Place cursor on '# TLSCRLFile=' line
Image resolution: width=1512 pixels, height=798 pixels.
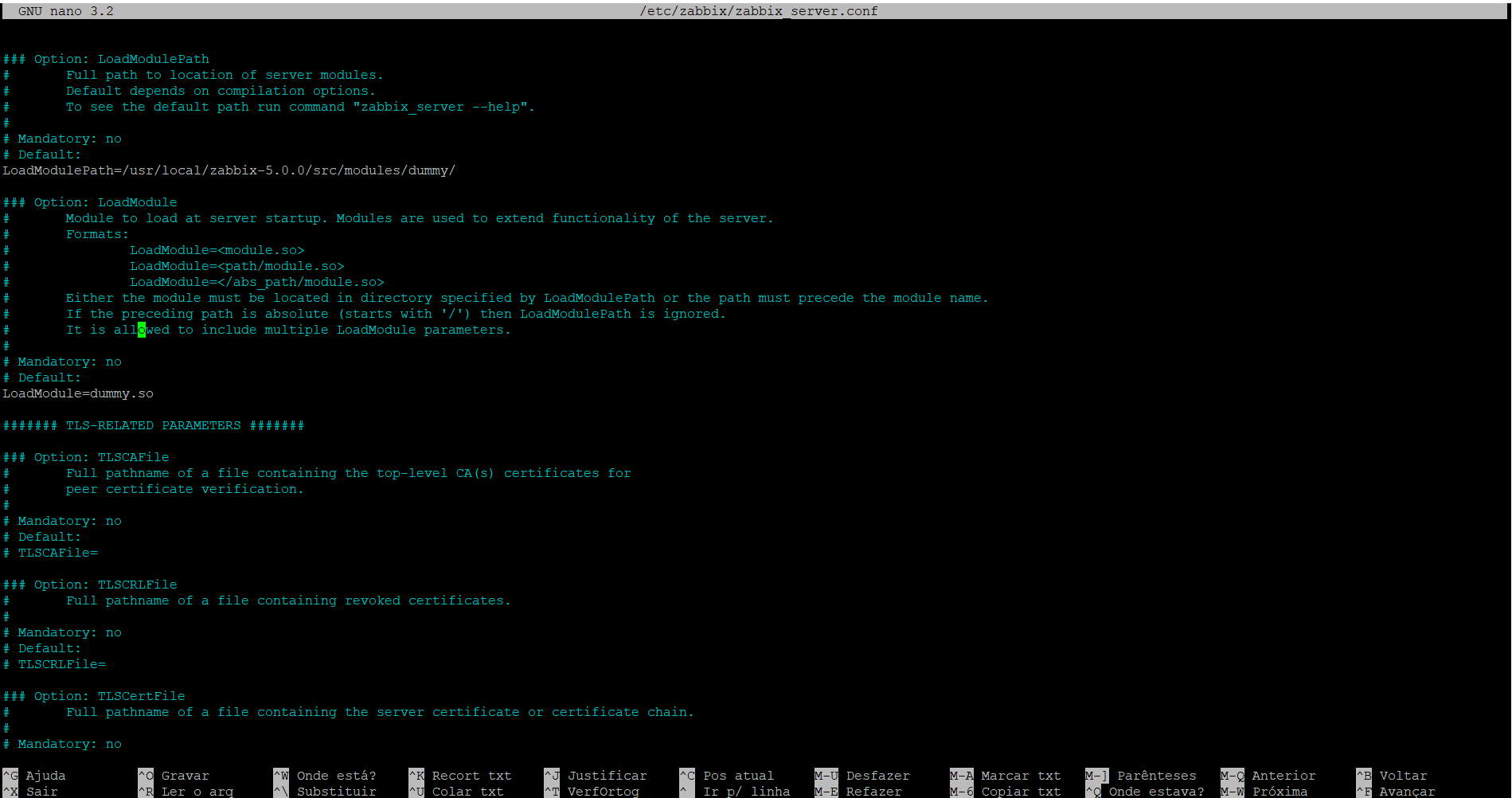[x=54, y=664]
